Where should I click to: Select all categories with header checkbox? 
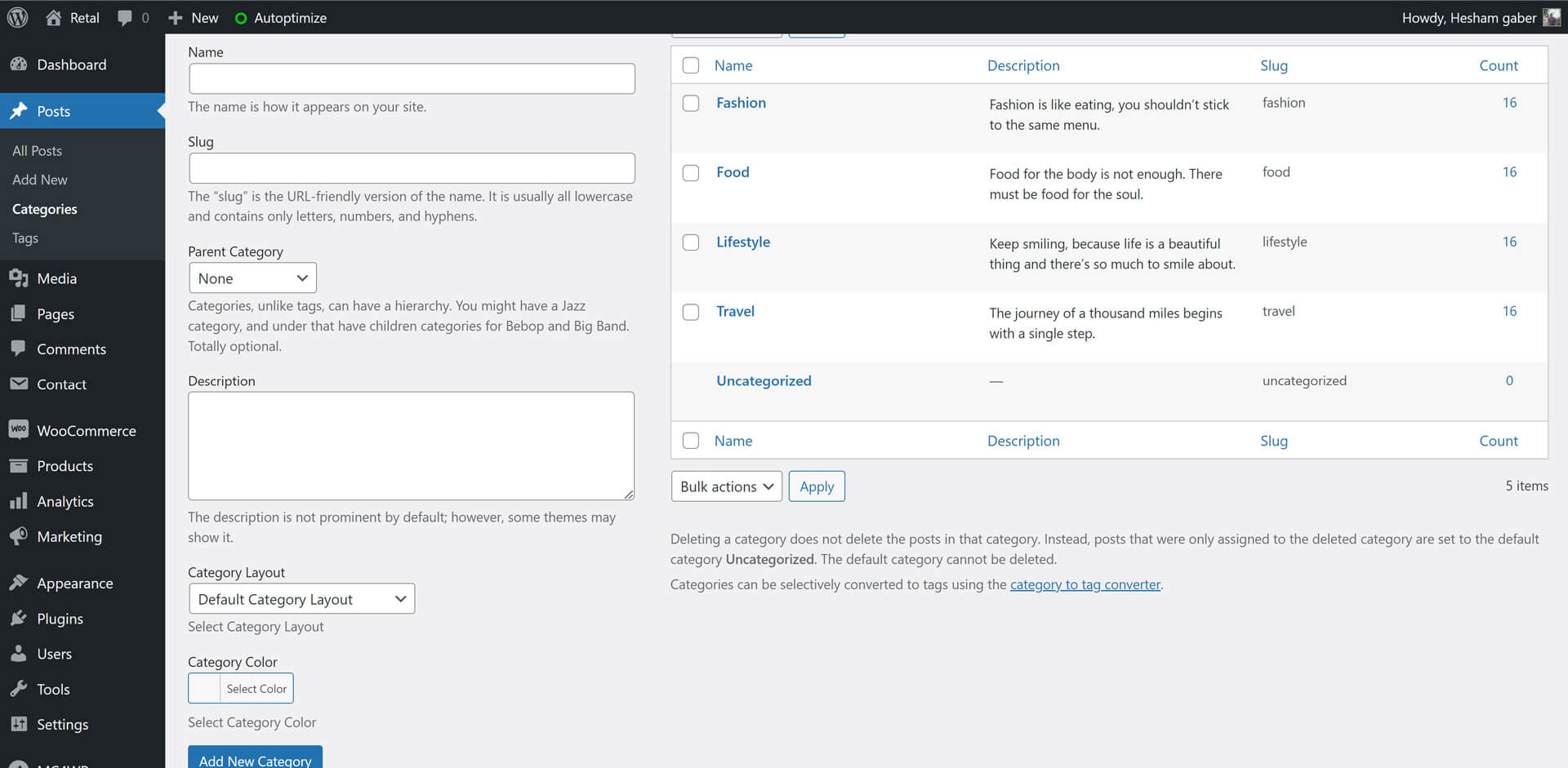(x=691, y=65)
